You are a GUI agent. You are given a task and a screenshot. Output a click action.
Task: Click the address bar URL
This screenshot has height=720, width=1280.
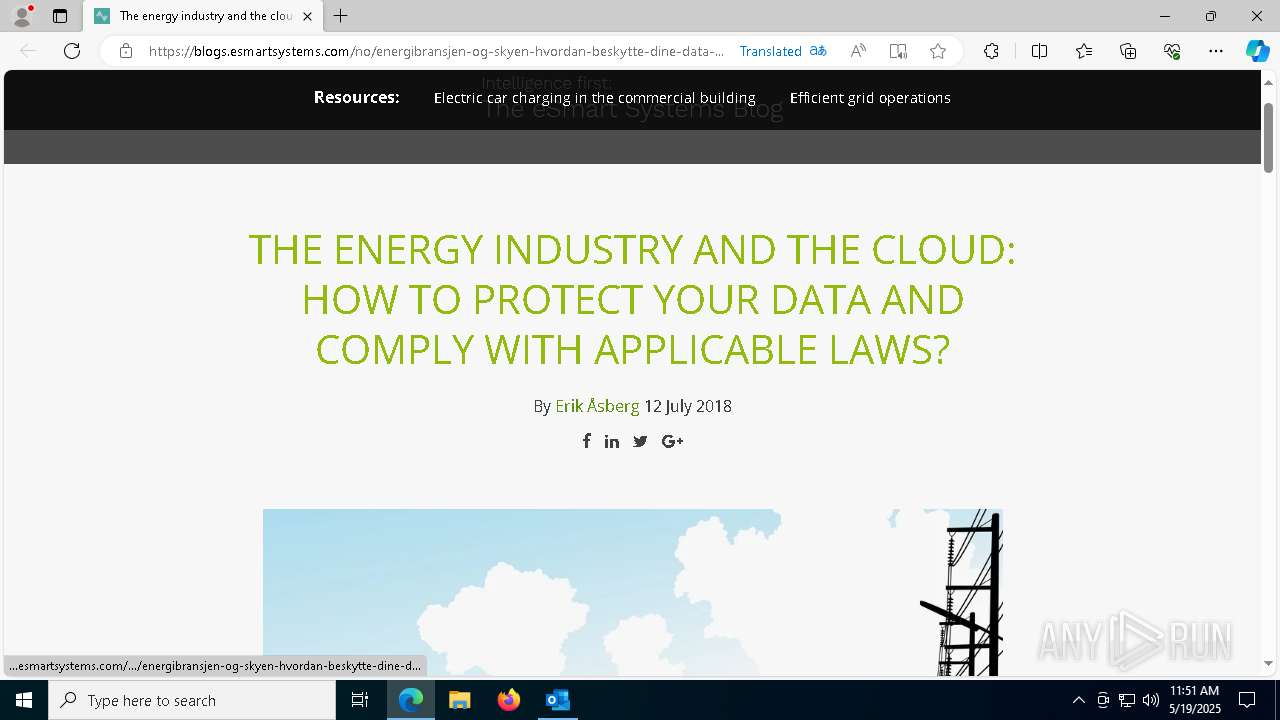coord(436,51)
